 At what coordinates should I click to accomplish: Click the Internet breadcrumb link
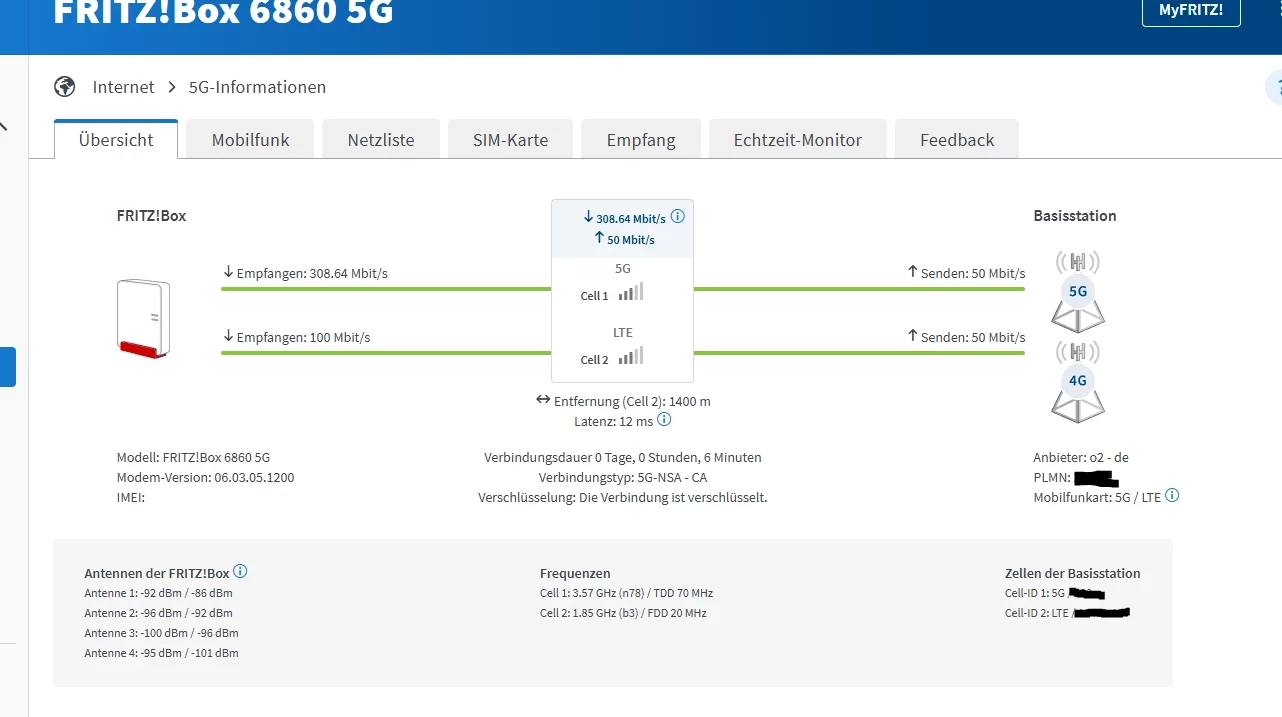[x=123, y=87]
